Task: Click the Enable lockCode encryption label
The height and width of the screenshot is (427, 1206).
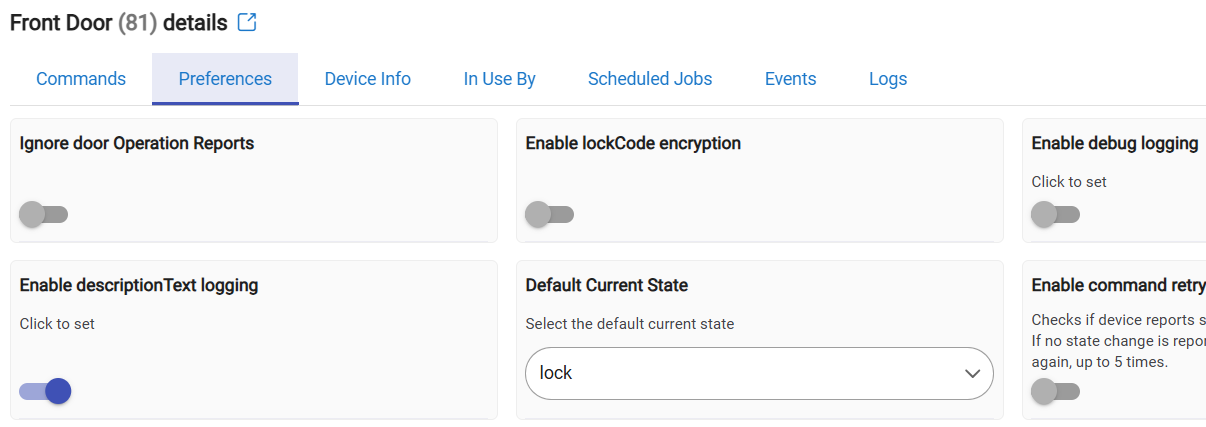Action: [x=633, y=143]
